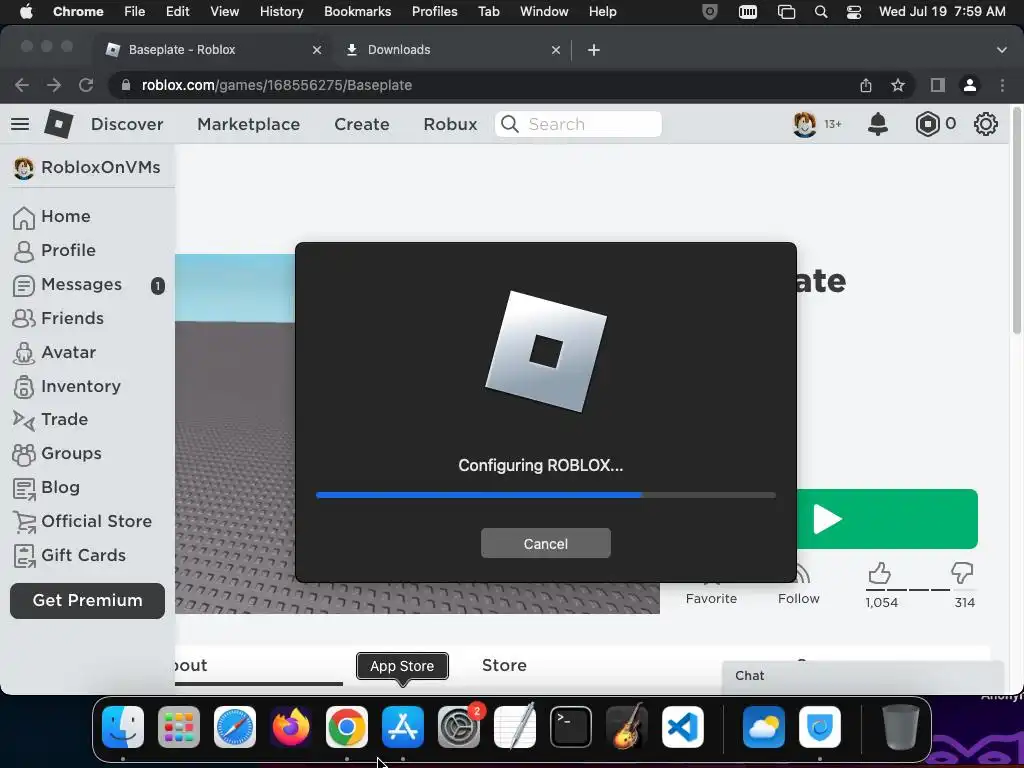Click the thumbs-down dislike icon
This screenshot has height=768, width=1024.
tap(962, 573)
